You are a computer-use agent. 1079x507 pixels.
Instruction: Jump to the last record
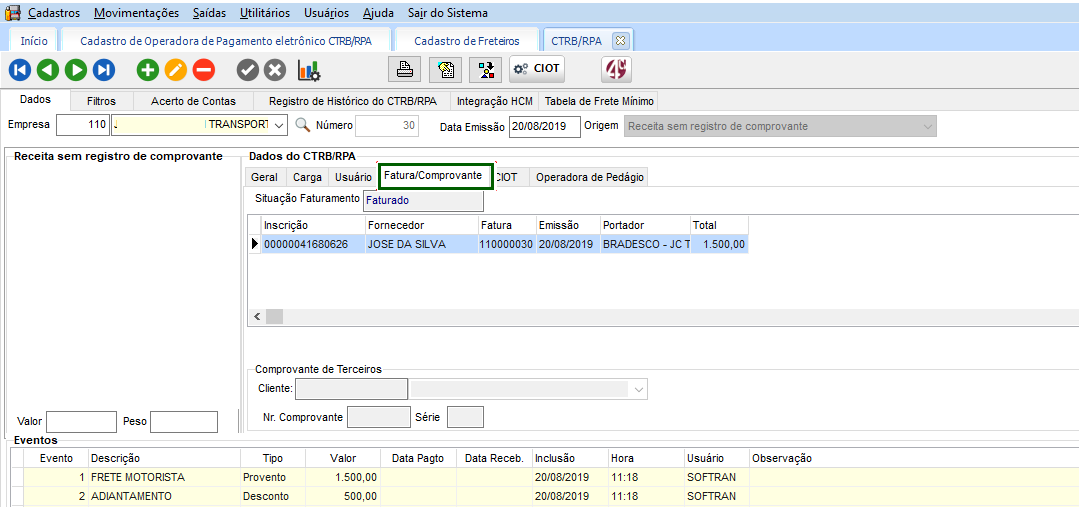pyautogui.click(x=104, y=70)
